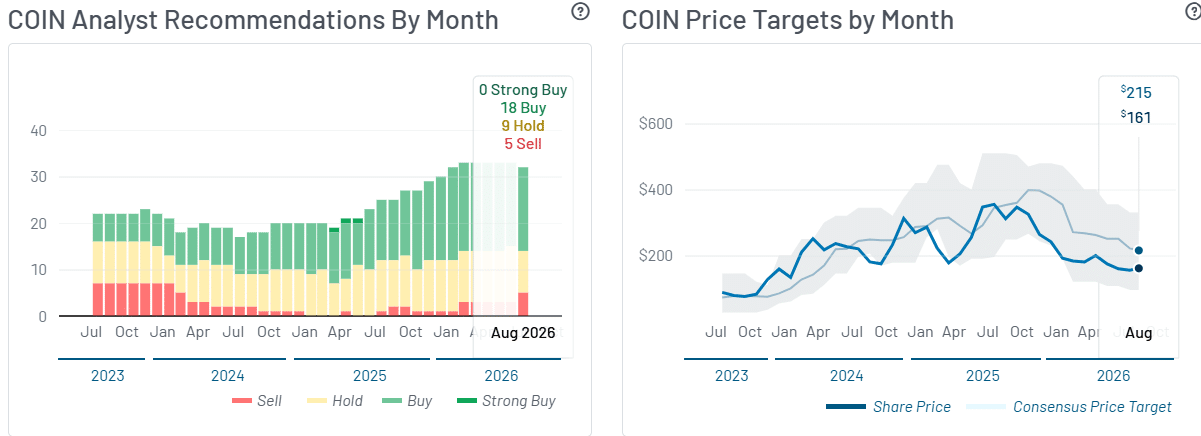Click the $215 consensus target data point
This screenshot has height=436, width=1201.
1139,250
